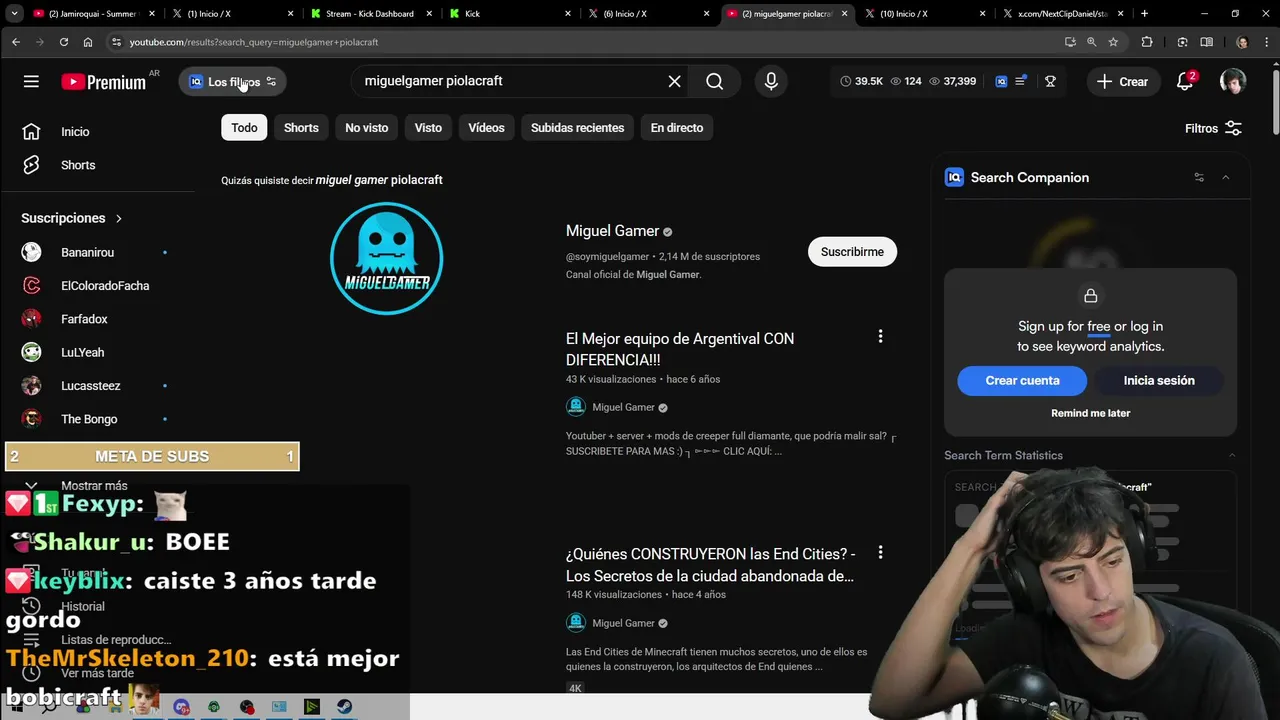Click the MiguelGamer channel avatar
Viewport: 1280px width, 720px height.
pos(387,258)
